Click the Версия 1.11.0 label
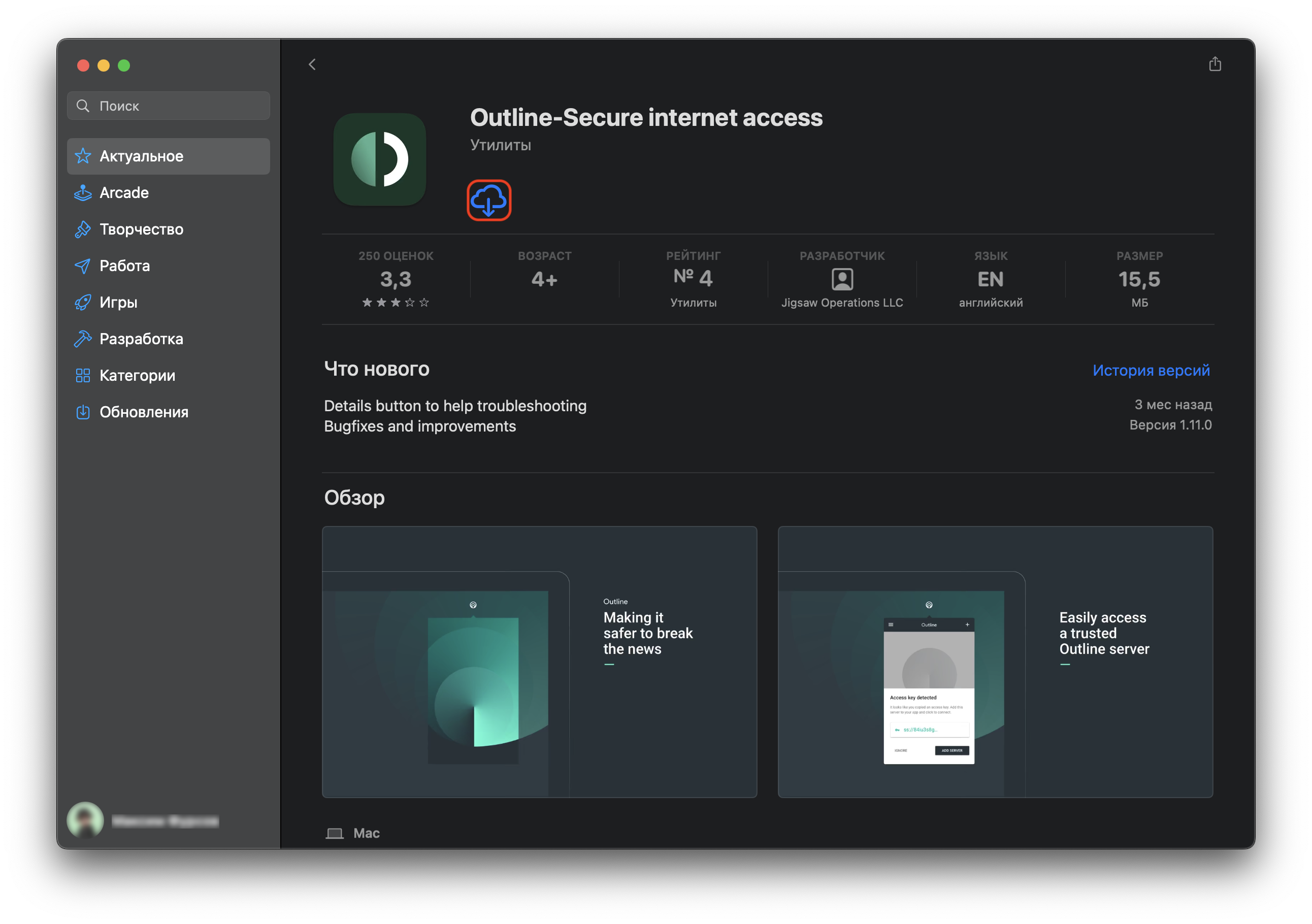This screenshot has width=1312, height=924. coord(1170,425)
